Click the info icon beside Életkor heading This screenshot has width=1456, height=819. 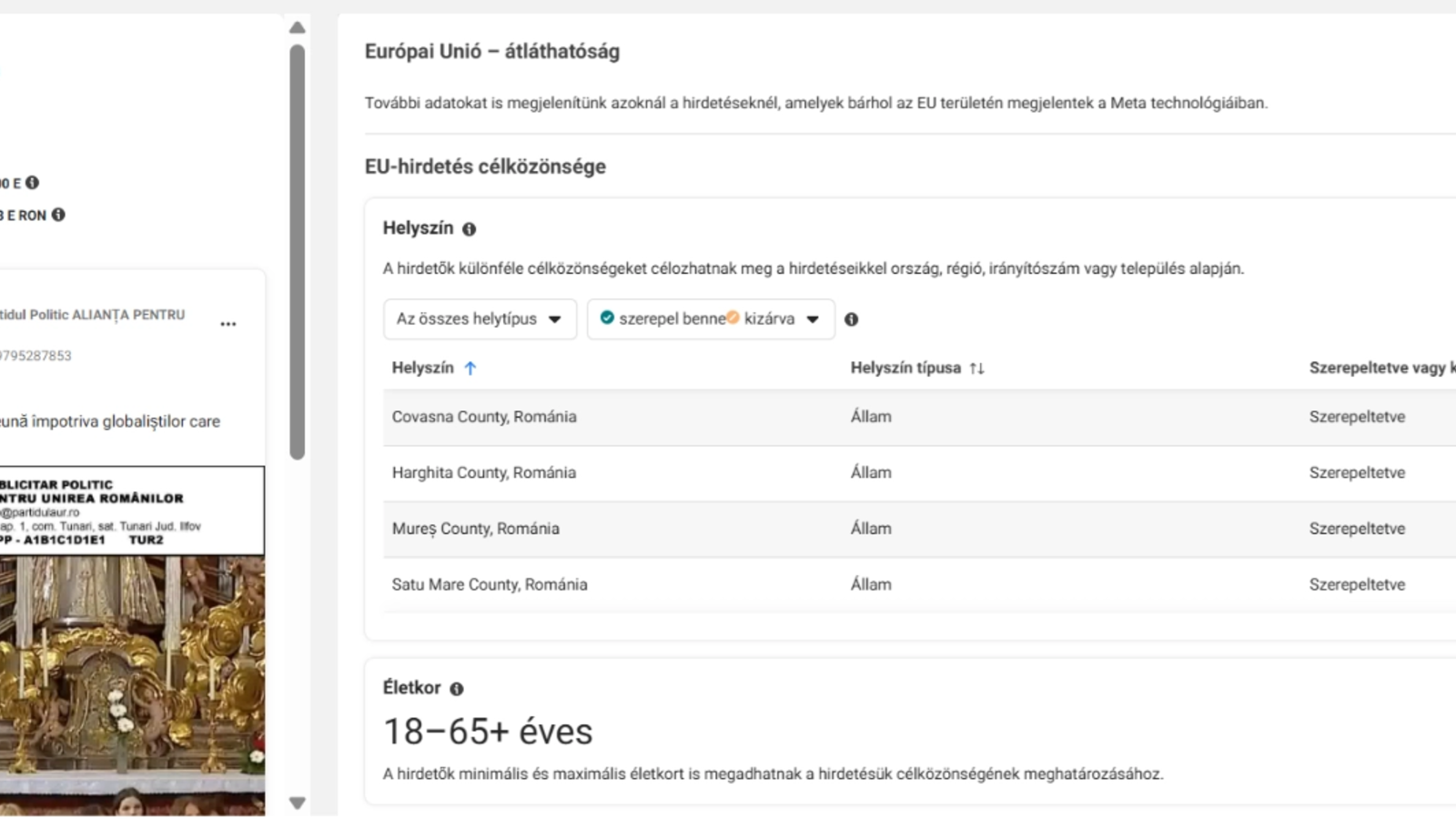[x=457, y=689]
